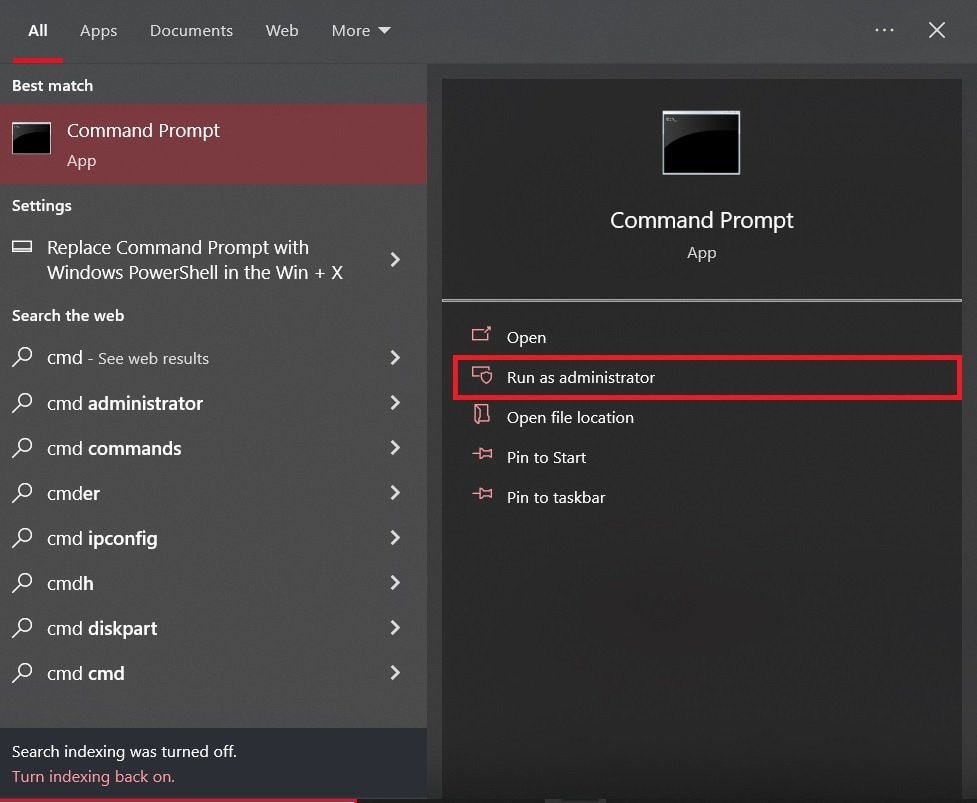Expand the Replace Command Prompt setting chevron
Image resolution: width=977 pixels, height=803 pixels.
[395, 260]
